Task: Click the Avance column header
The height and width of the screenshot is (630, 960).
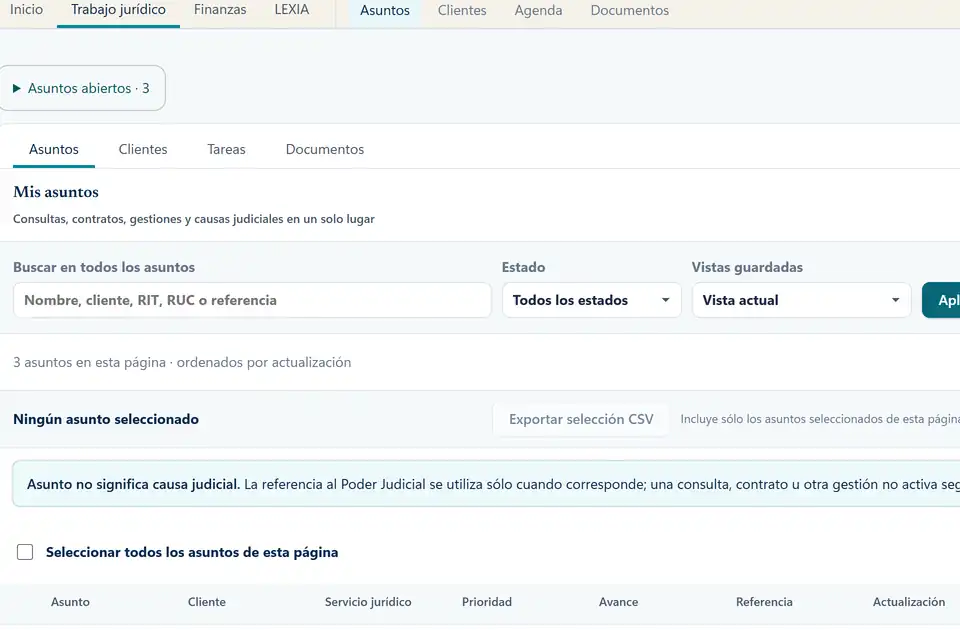Action: pos(618,602)
